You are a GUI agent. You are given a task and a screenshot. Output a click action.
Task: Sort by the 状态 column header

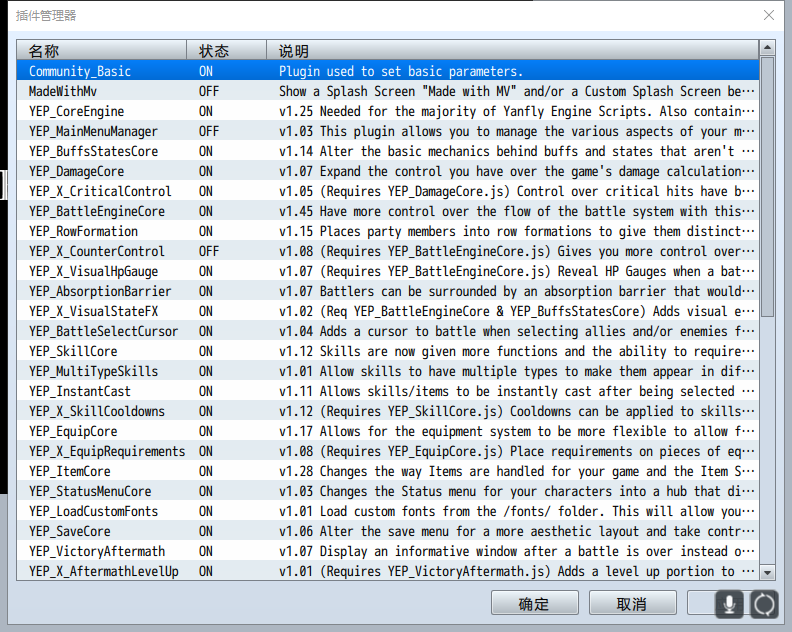226,51
